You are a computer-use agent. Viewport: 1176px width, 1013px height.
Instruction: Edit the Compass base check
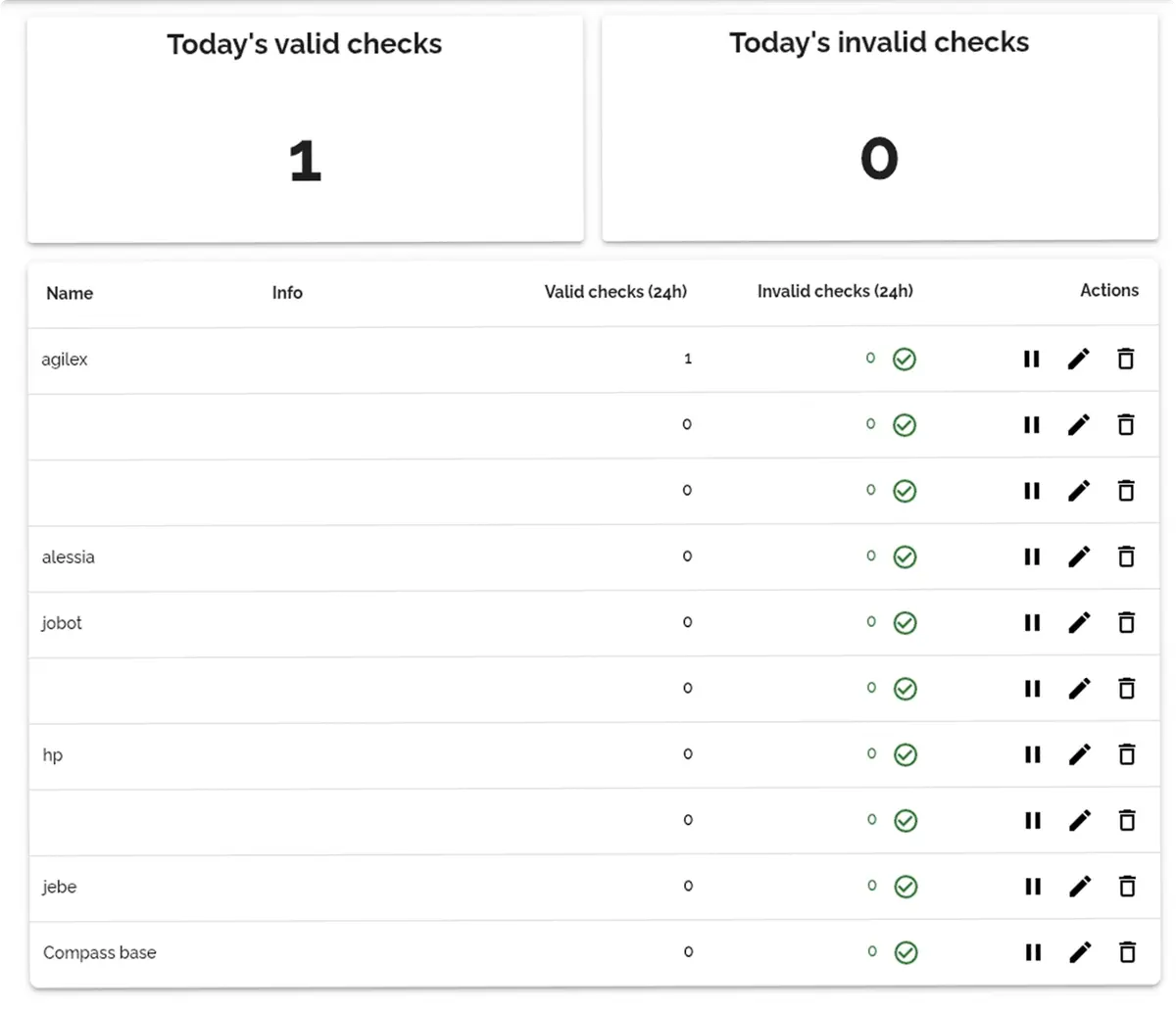click(1080, 952)
